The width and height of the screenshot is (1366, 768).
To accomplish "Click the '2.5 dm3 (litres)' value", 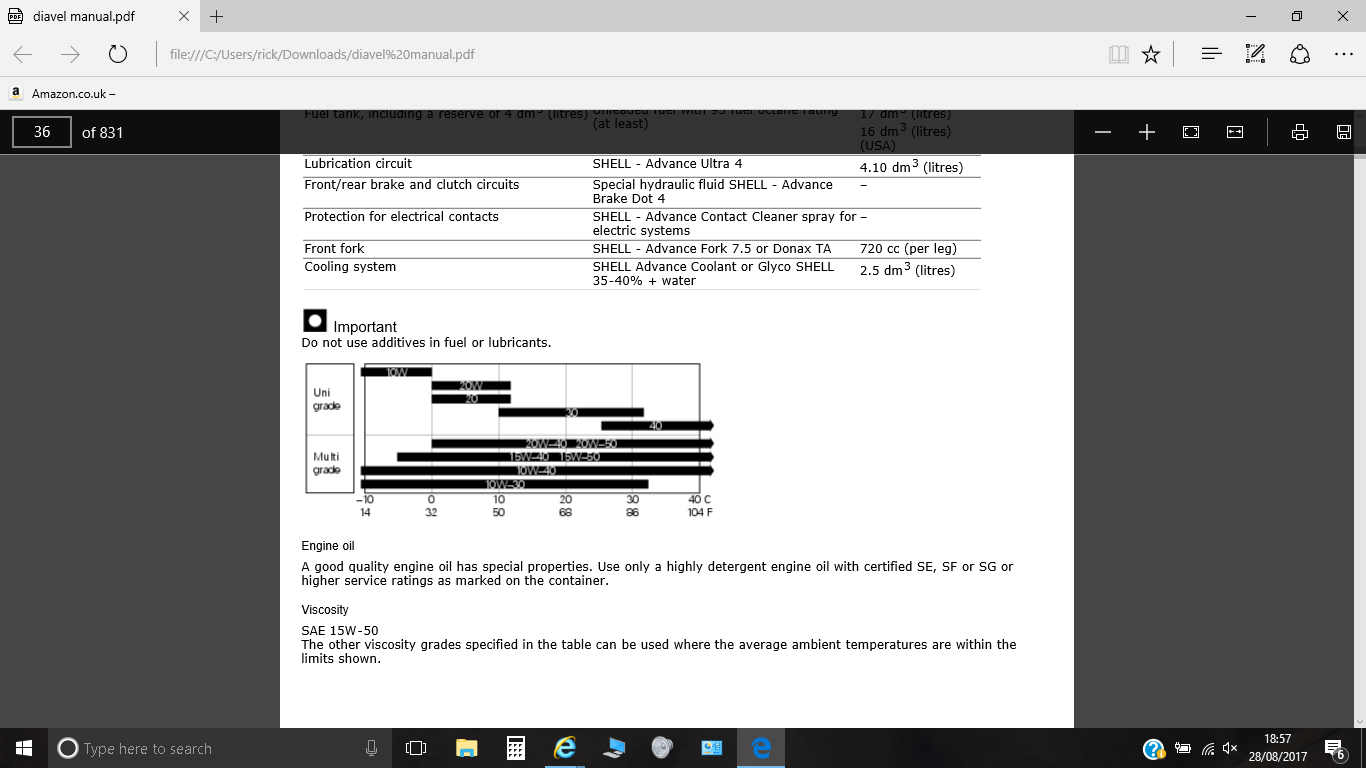I will tap(907, 270).
